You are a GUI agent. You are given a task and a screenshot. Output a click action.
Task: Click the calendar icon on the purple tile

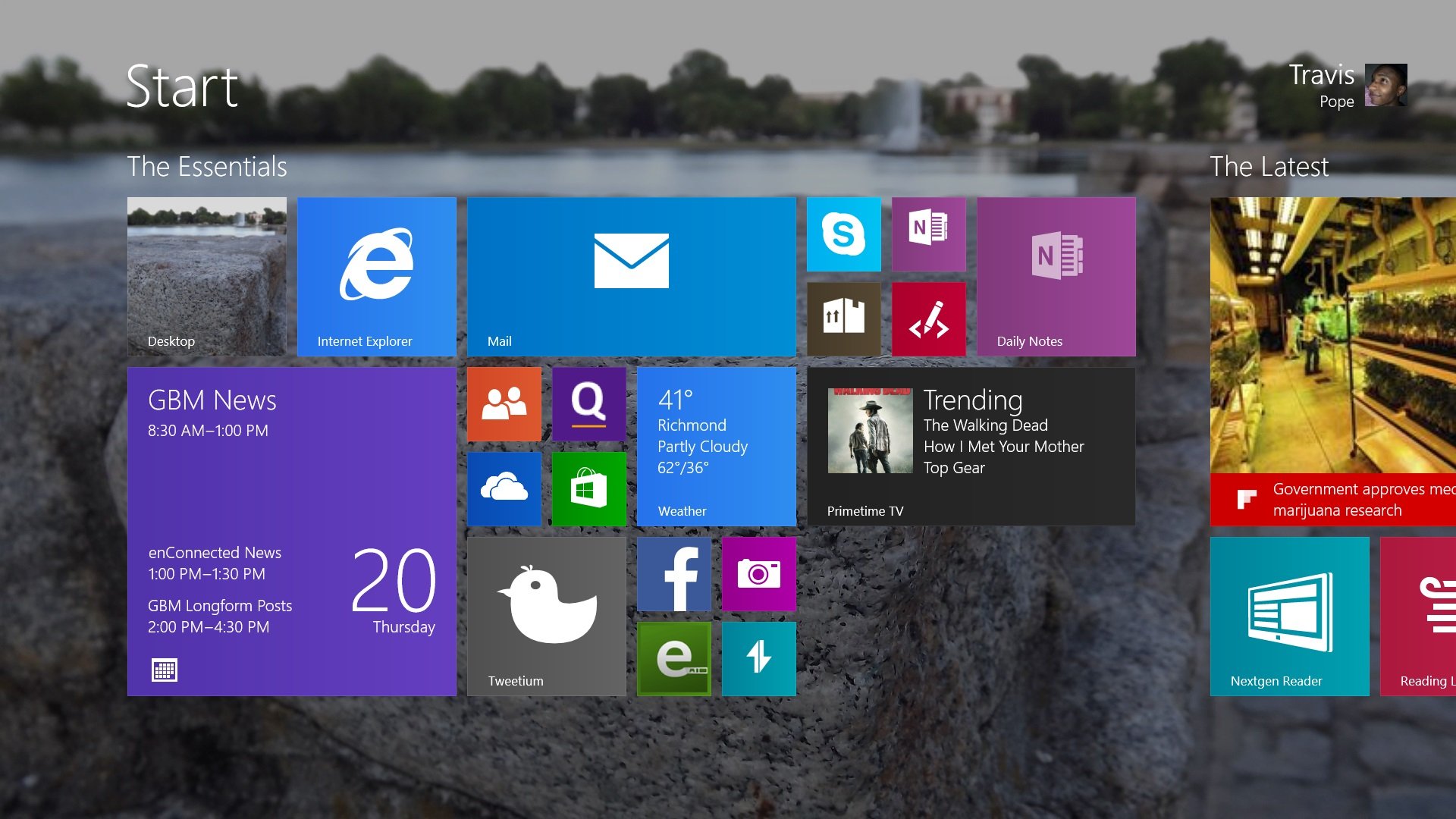coord(165,670)
